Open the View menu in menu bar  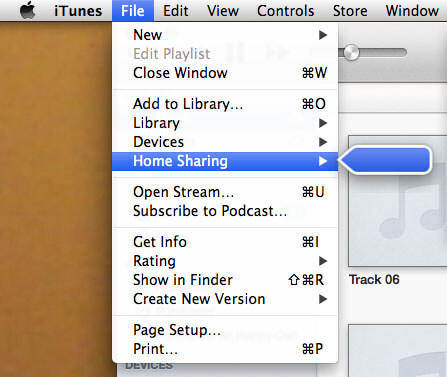223,11
